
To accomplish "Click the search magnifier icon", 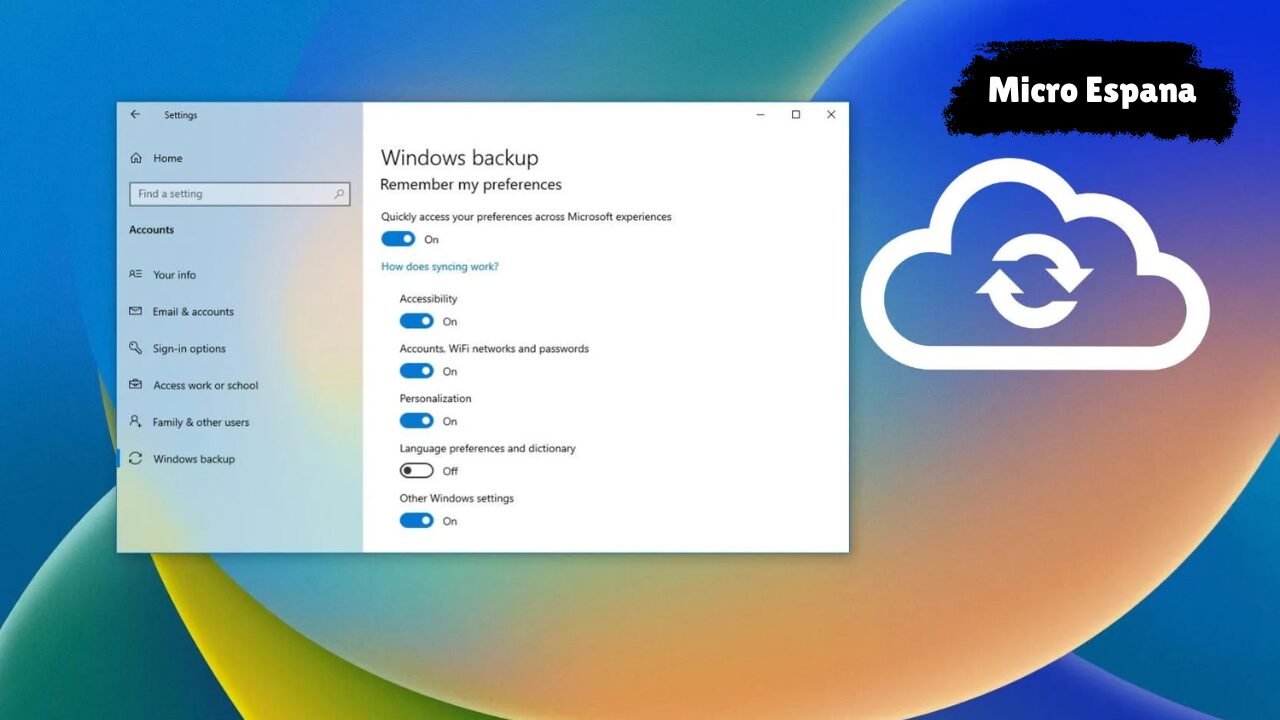I will [x=339, y=194].
